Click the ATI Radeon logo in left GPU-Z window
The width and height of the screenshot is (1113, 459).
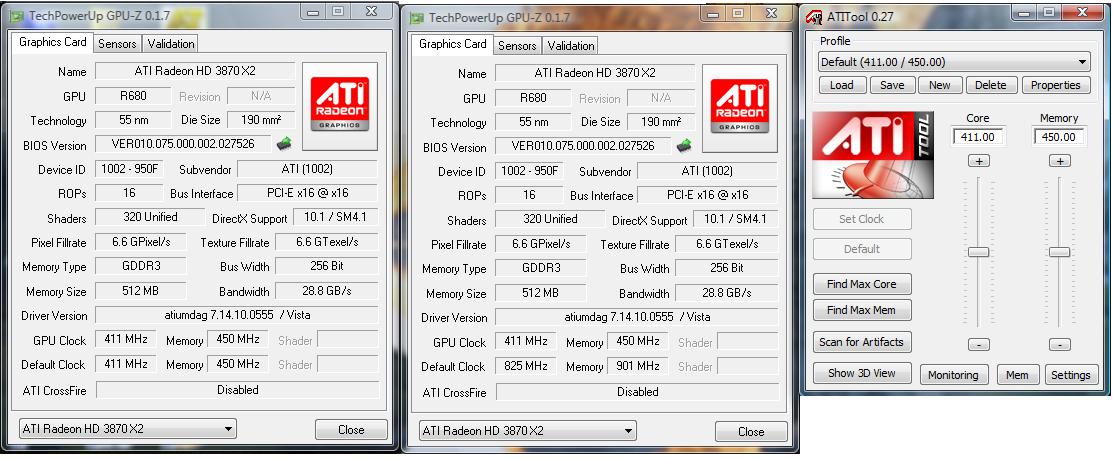339,106
